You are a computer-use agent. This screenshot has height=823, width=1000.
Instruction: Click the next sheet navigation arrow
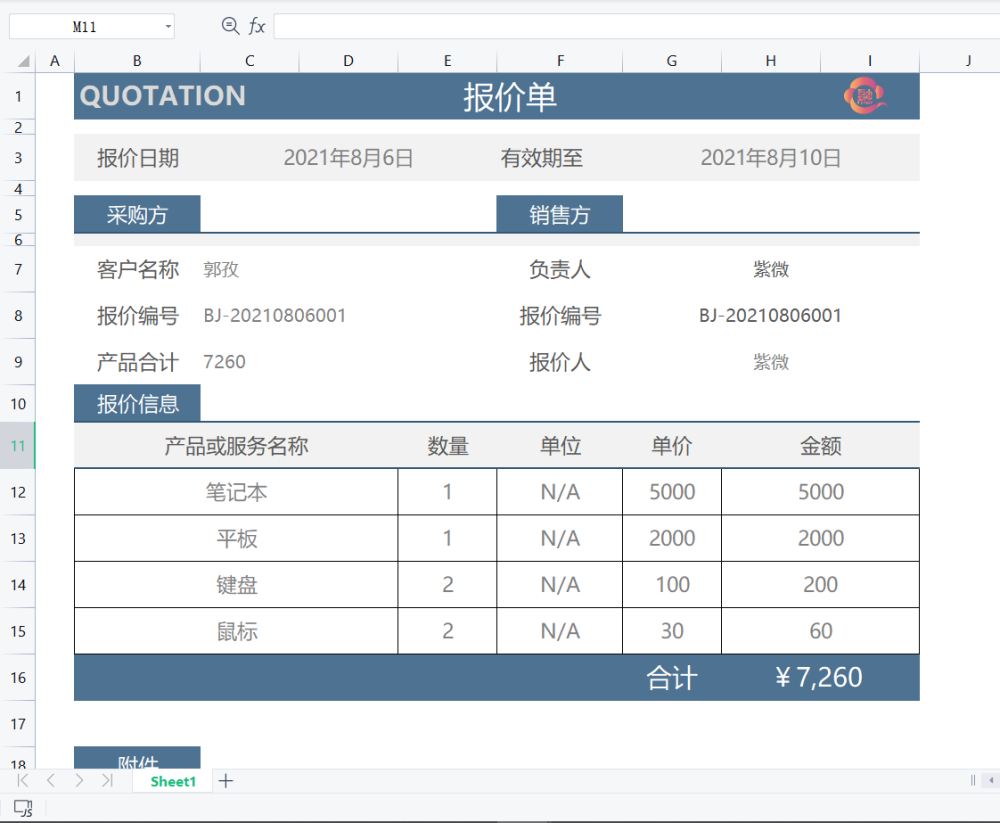coord(79,780)
